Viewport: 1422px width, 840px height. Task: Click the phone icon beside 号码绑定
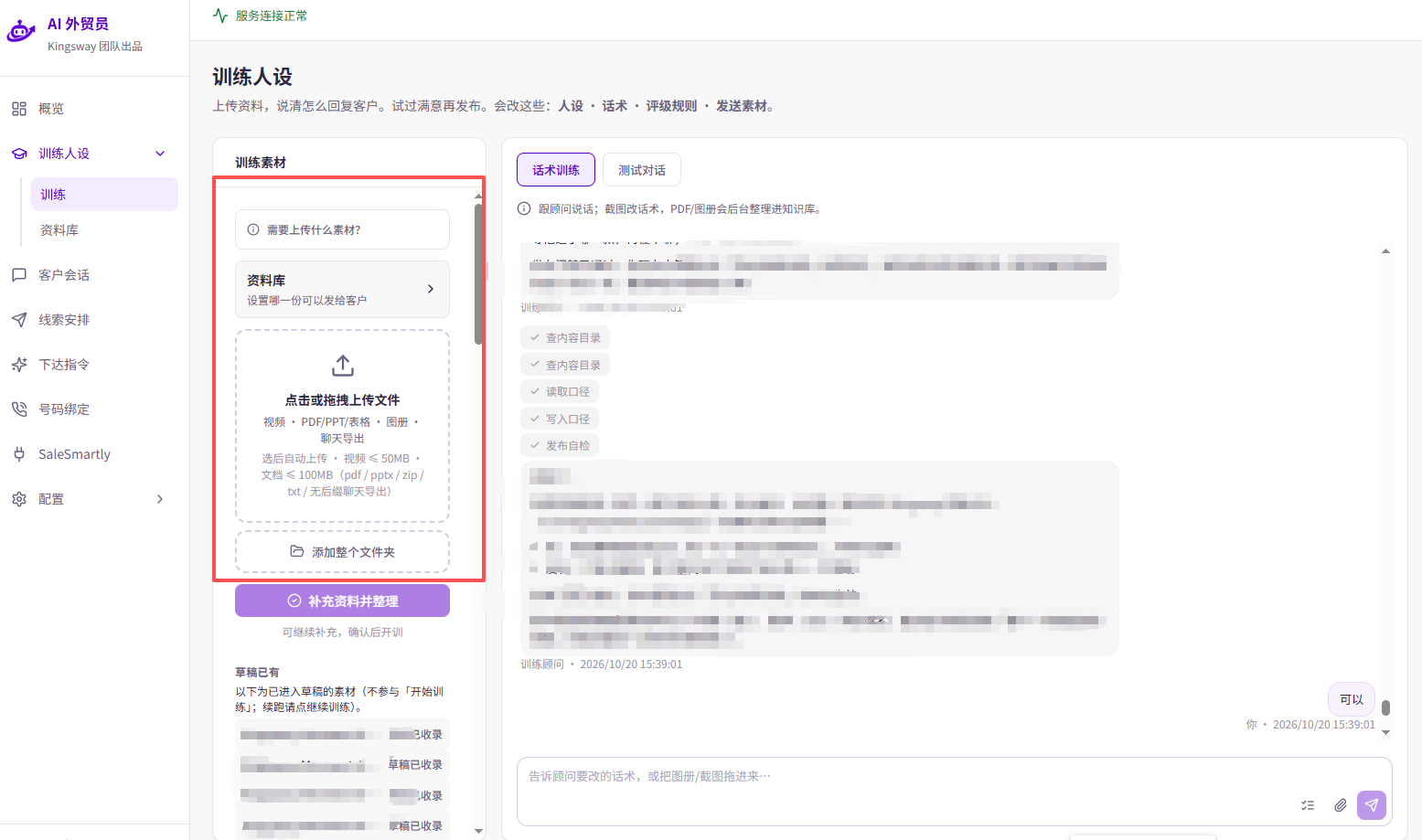(x=19, y=409)
